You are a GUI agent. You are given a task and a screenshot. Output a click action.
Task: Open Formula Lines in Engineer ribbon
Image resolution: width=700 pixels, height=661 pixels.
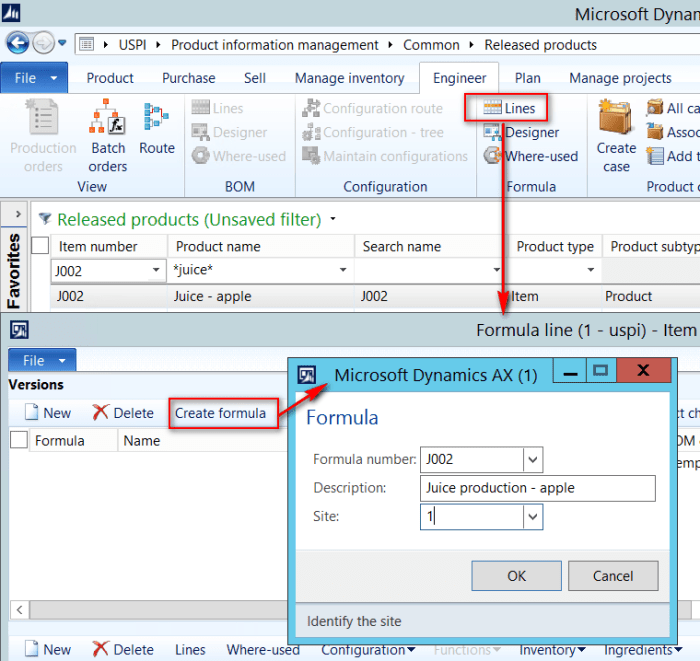[509, 108]
